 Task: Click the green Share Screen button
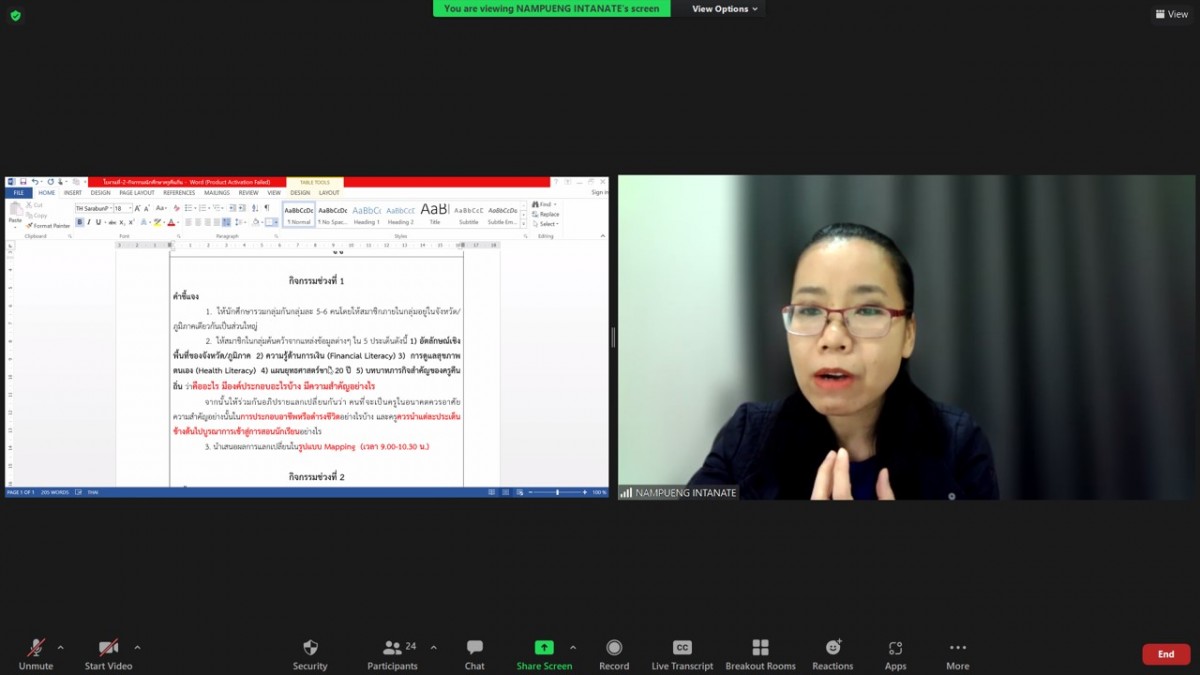pyautogui.click(x=544, y=654)
